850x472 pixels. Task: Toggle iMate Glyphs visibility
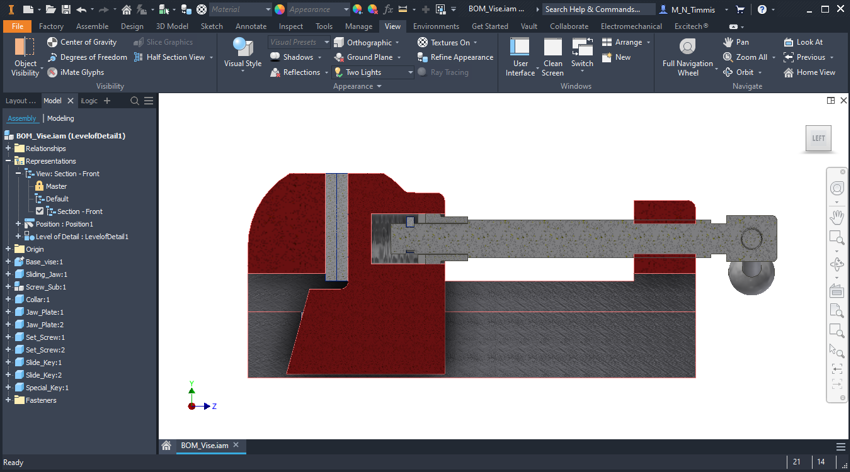coord(75,72)
